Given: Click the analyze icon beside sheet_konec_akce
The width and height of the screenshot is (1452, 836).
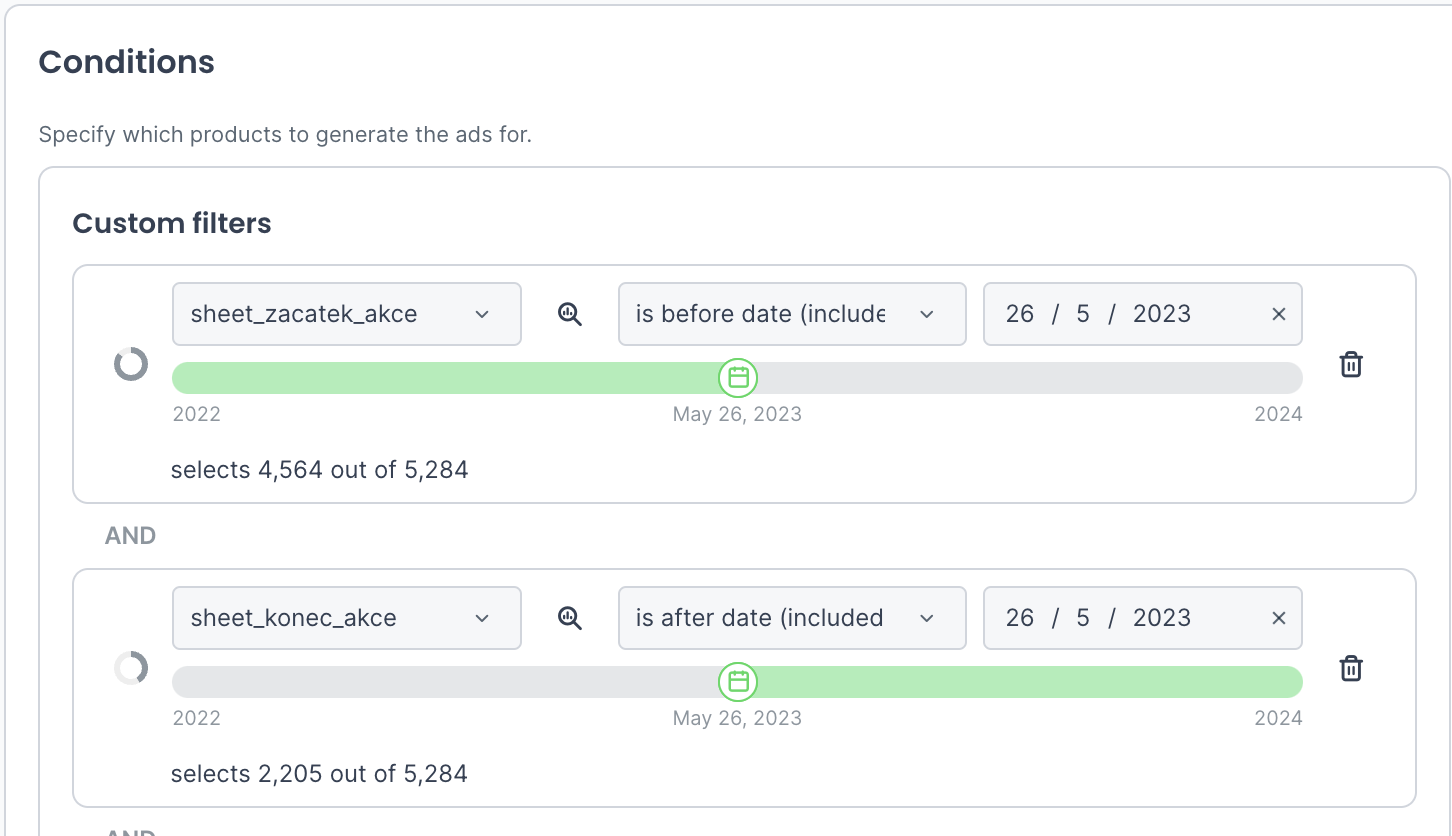Looking at the screenshot, I should point(570,618).
